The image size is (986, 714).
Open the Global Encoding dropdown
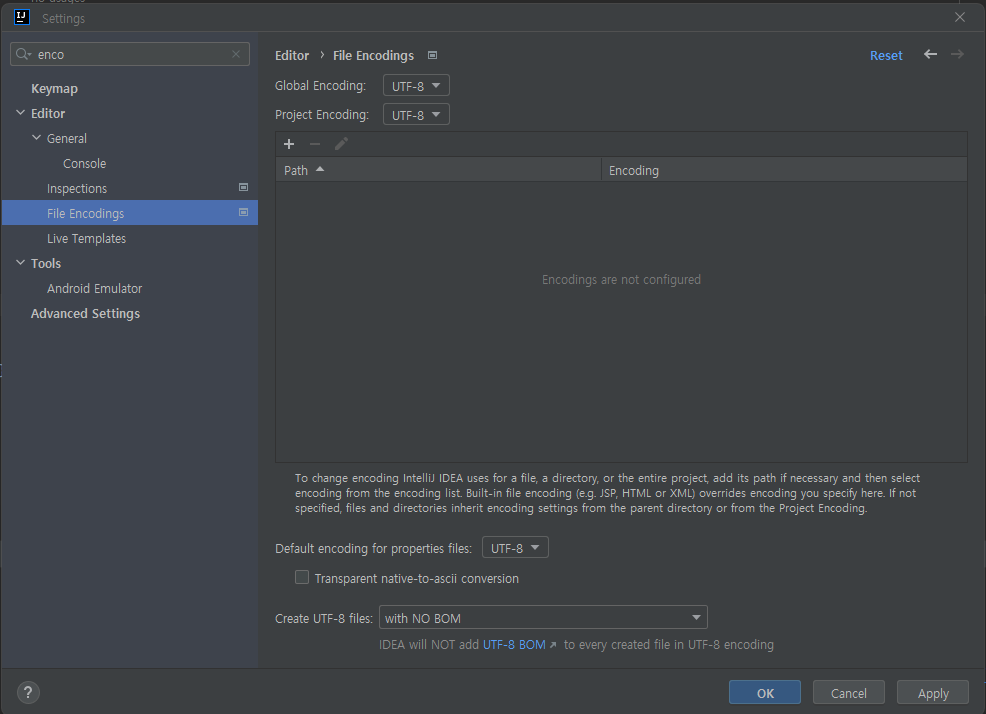coord(416,86)
